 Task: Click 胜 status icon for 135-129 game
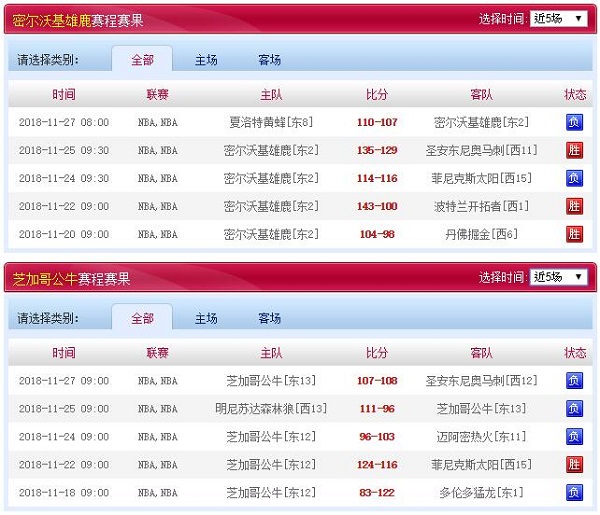click(x=574, y=150)
